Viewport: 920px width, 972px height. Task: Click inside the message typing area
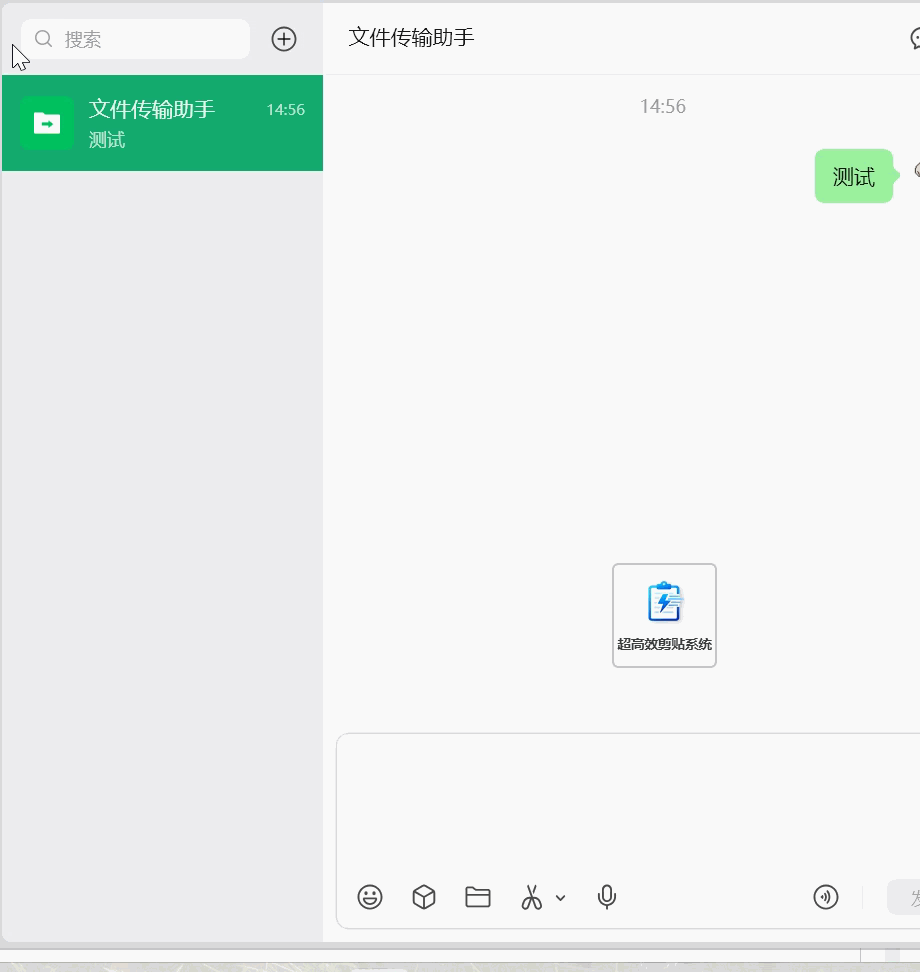coord(620,800)
